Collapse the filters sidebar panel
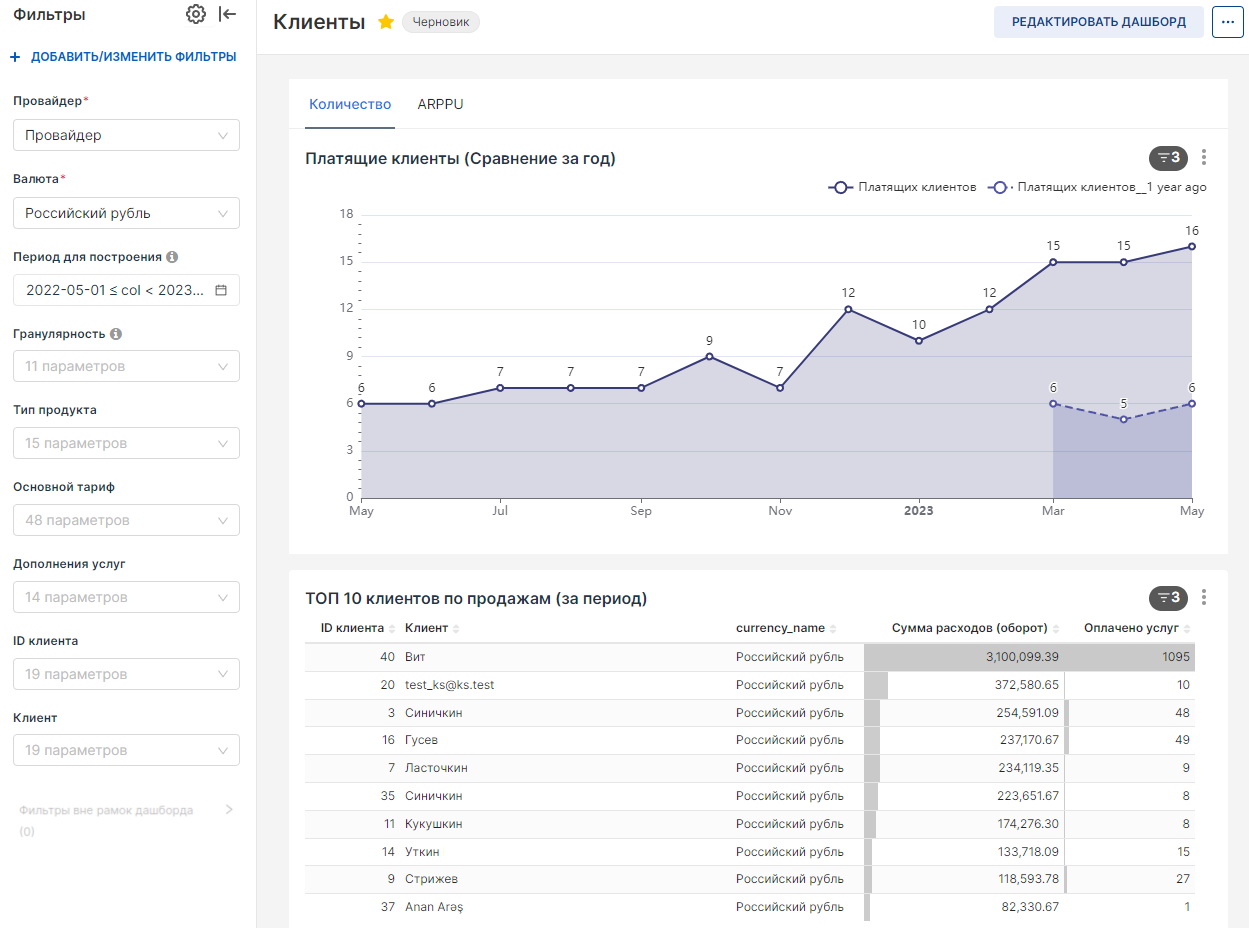1249x928 pixels. point(228,14)
